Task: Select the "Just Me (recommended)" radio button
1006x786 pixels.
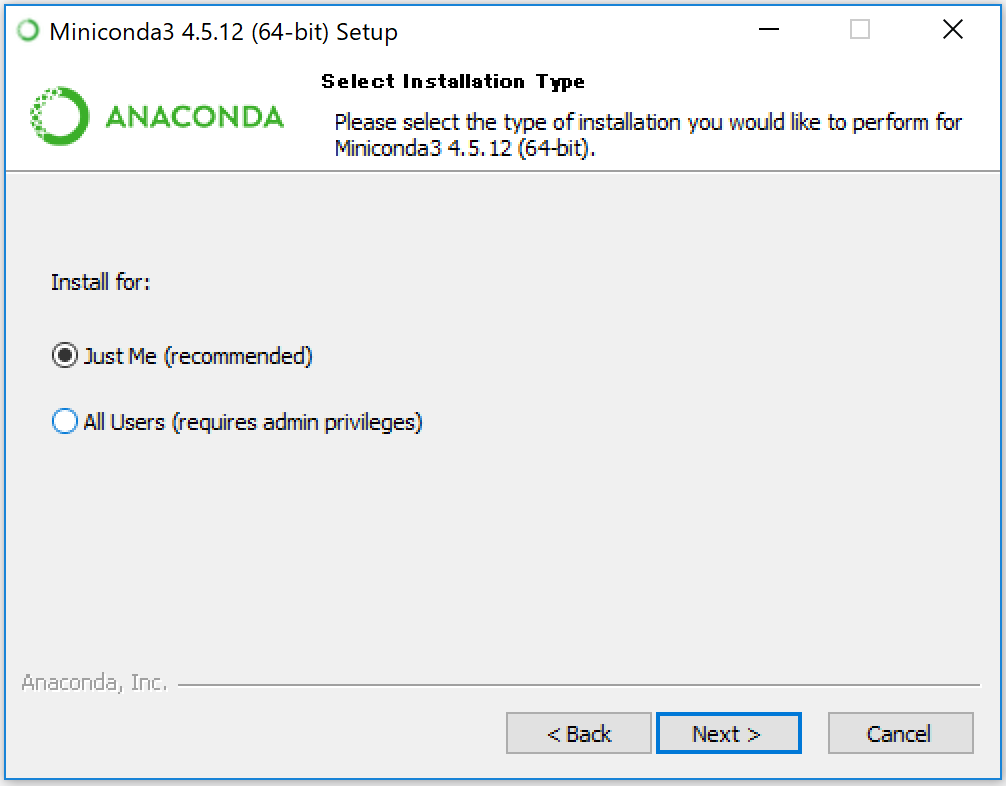Action: [x=65, y=356]
